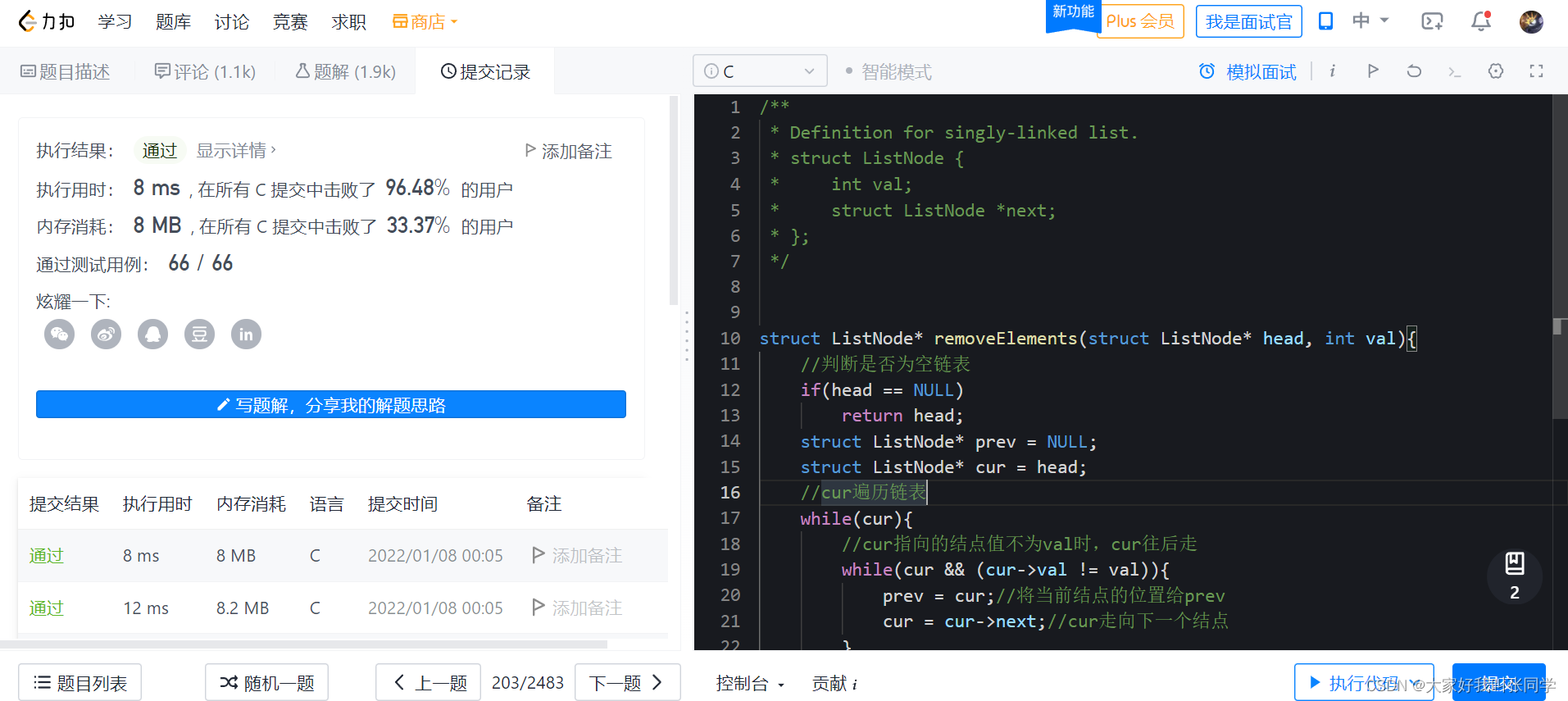Screen dimensions: 1568x701
Task: Click the 我是面试官 button
Action: pos(1248,21)
